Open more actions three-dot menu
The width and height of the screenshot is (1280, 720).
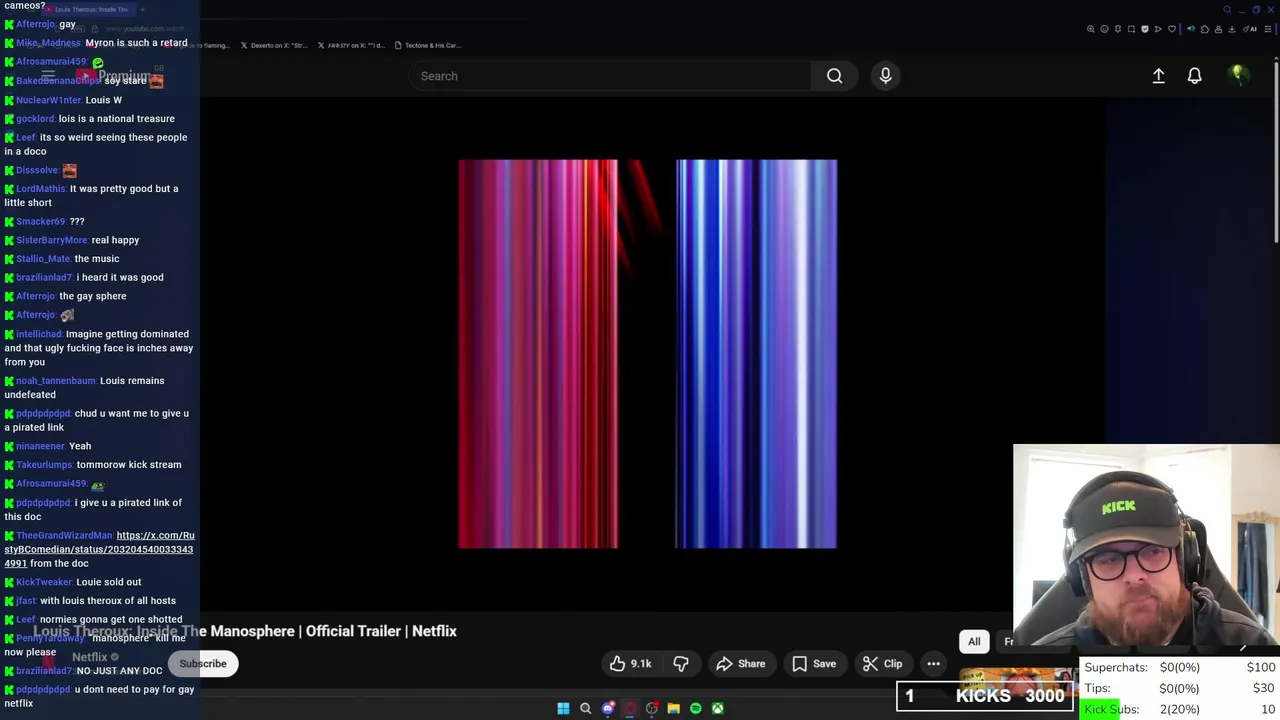933,663
